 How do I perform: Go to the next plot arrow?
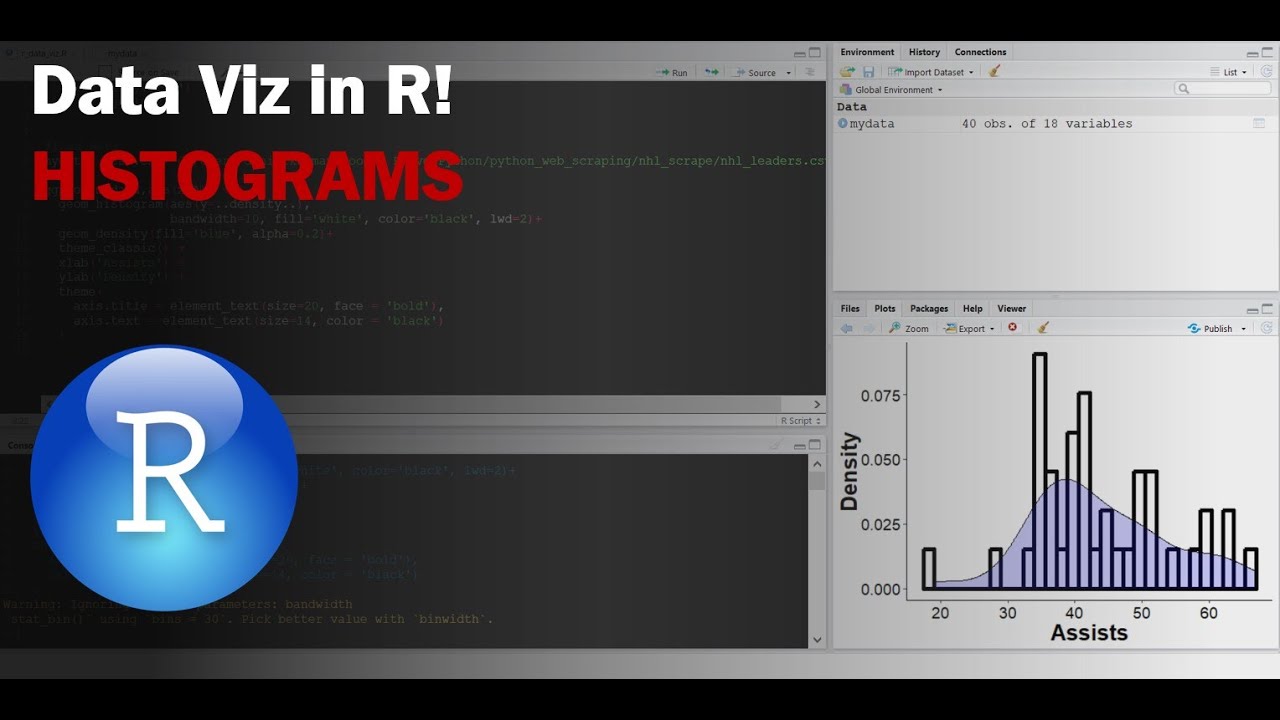tap(868, 328)
